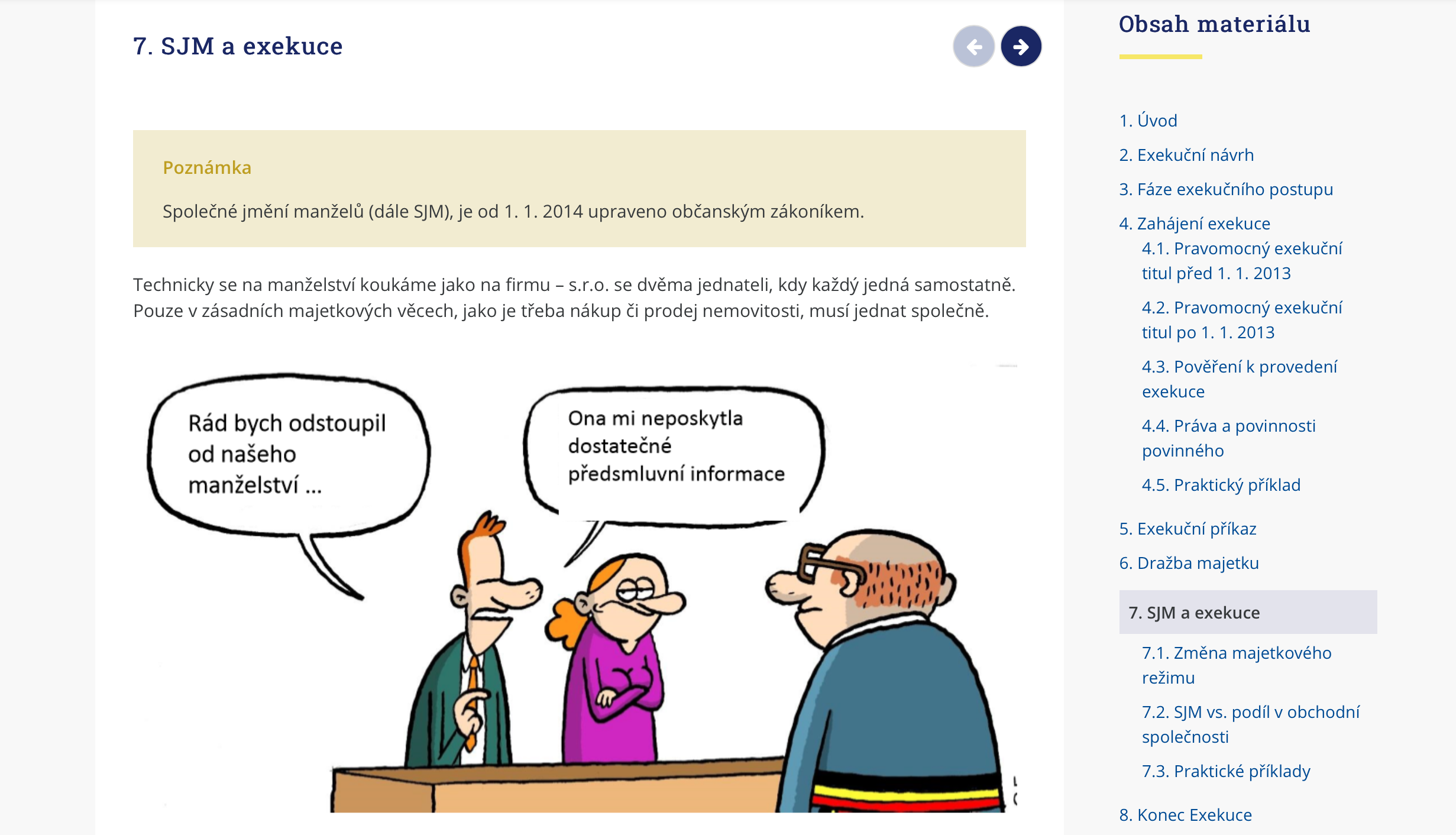Open 4.1. Pravomocný exekuční titul před 2013
This screenshot has height=835, width=1456.
[1242, 261]
